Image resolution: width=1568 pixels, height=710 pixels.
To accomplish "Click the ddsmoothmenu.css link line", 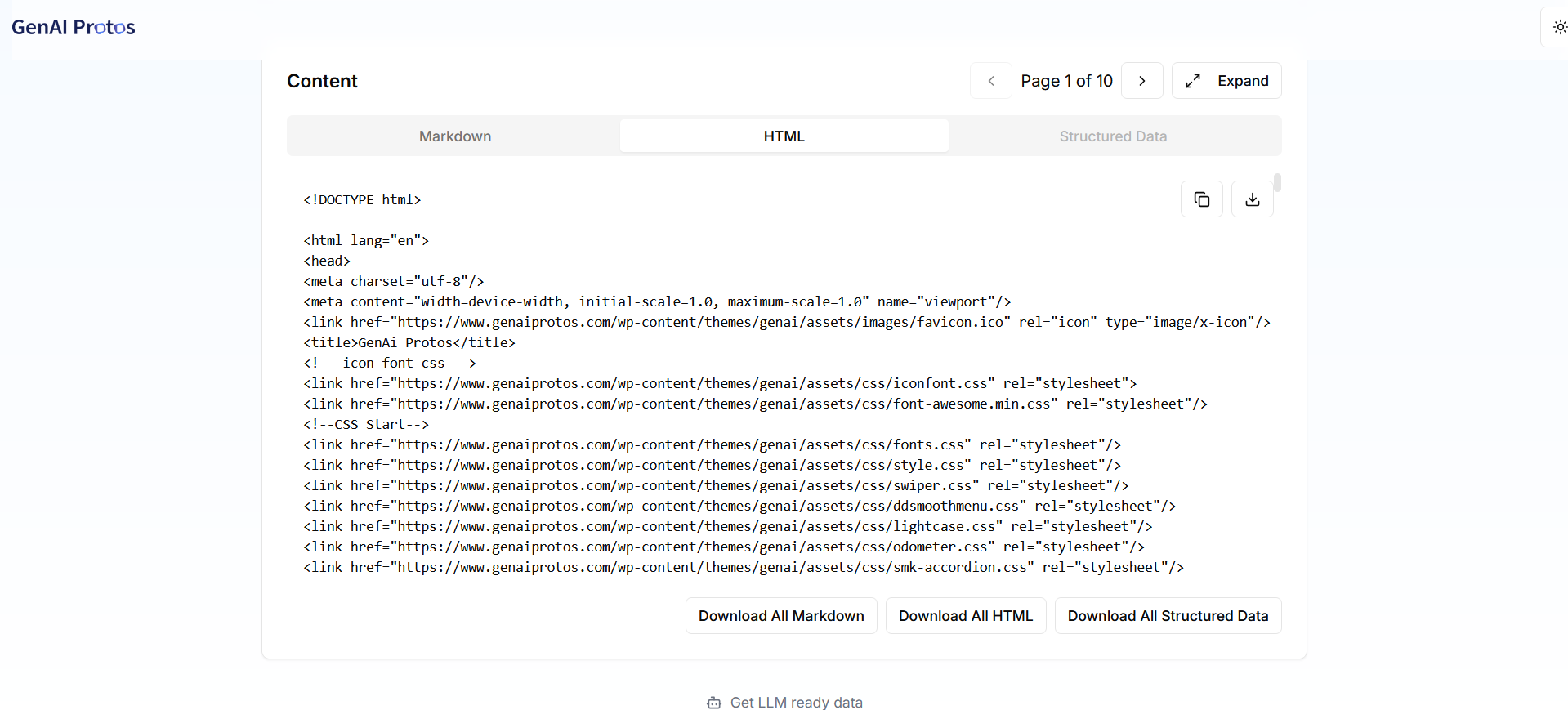I will [x=739, y=506].
